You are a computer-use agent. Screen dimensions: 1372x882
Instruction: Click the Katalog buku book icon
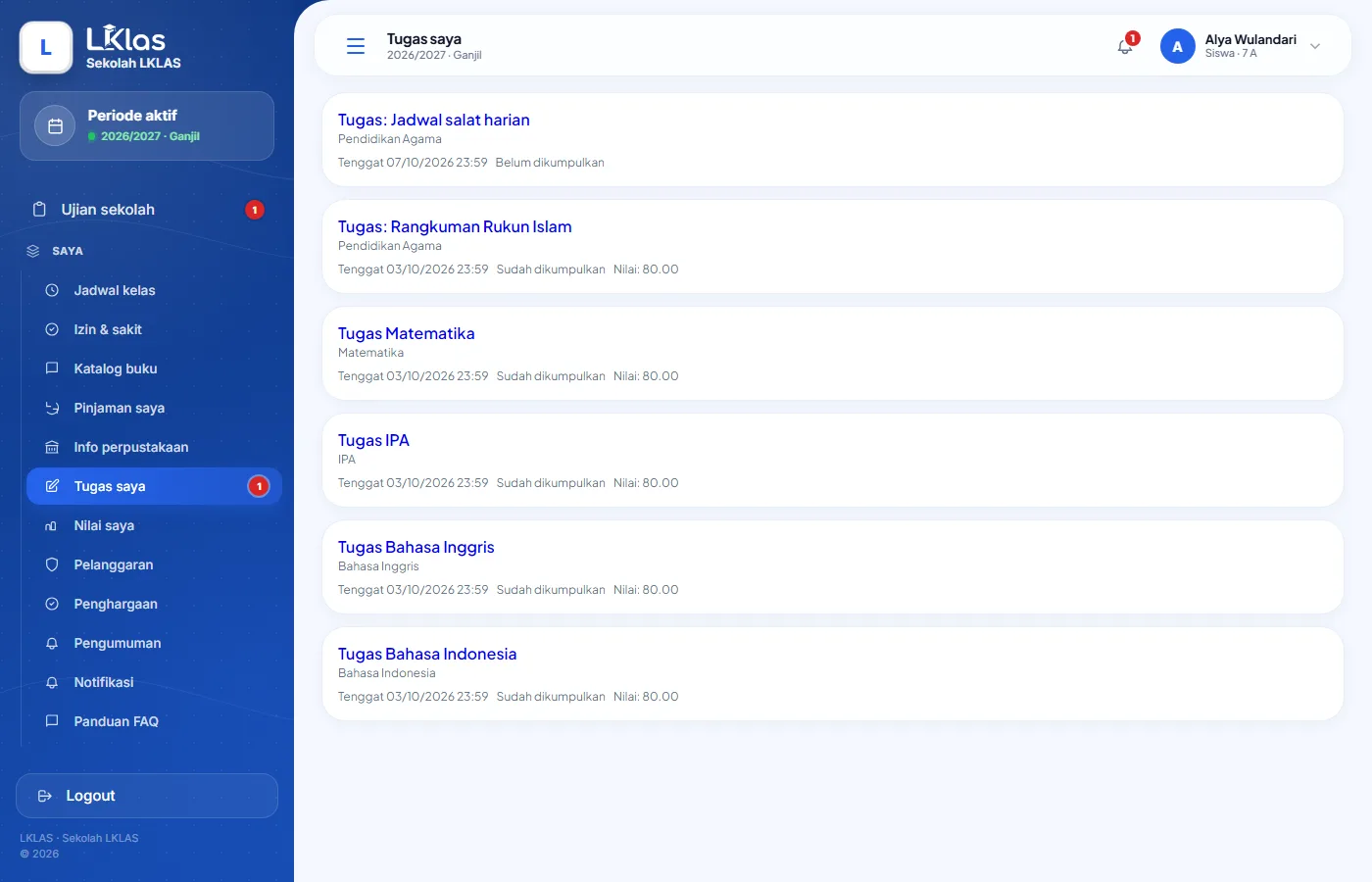(x=52, y=368)
